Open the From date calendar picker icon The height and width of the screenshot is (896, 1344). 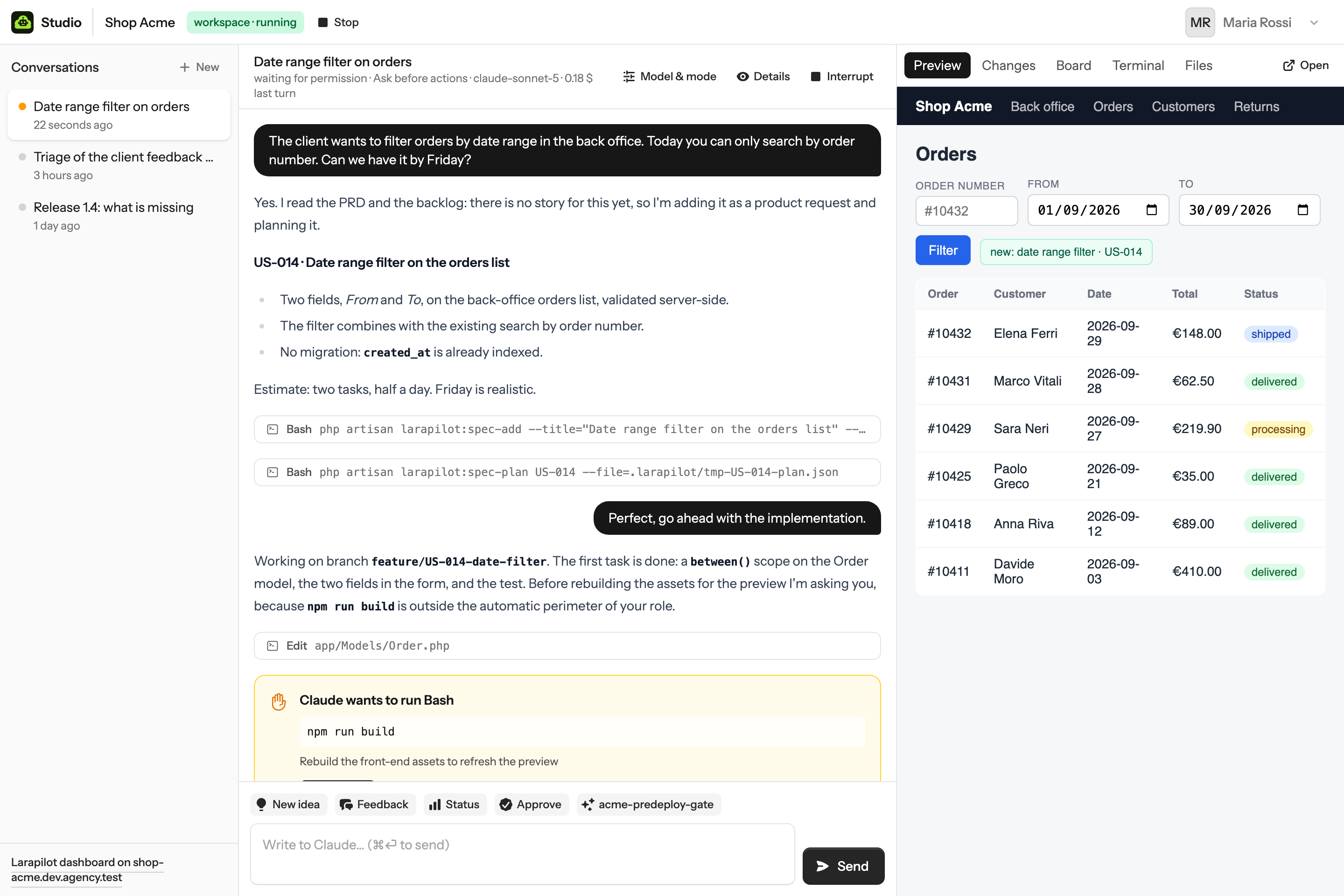click(x=1151, y=210)
